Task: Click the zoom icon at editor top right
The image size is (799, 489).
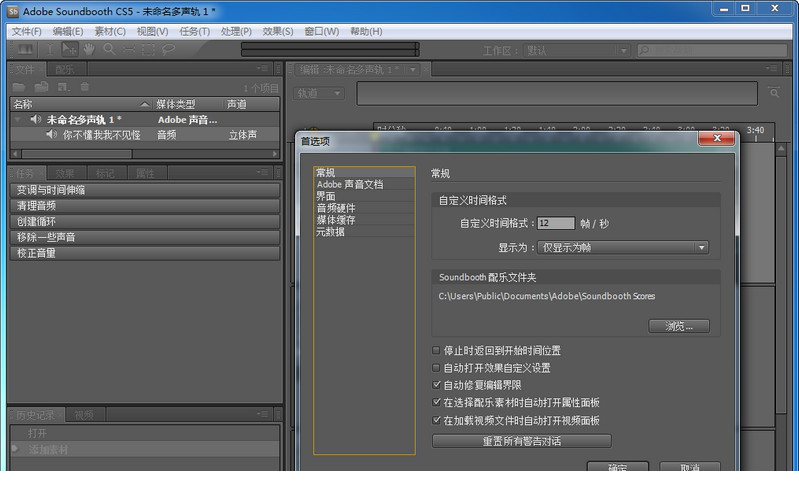Action: click(x=774, y=93)
